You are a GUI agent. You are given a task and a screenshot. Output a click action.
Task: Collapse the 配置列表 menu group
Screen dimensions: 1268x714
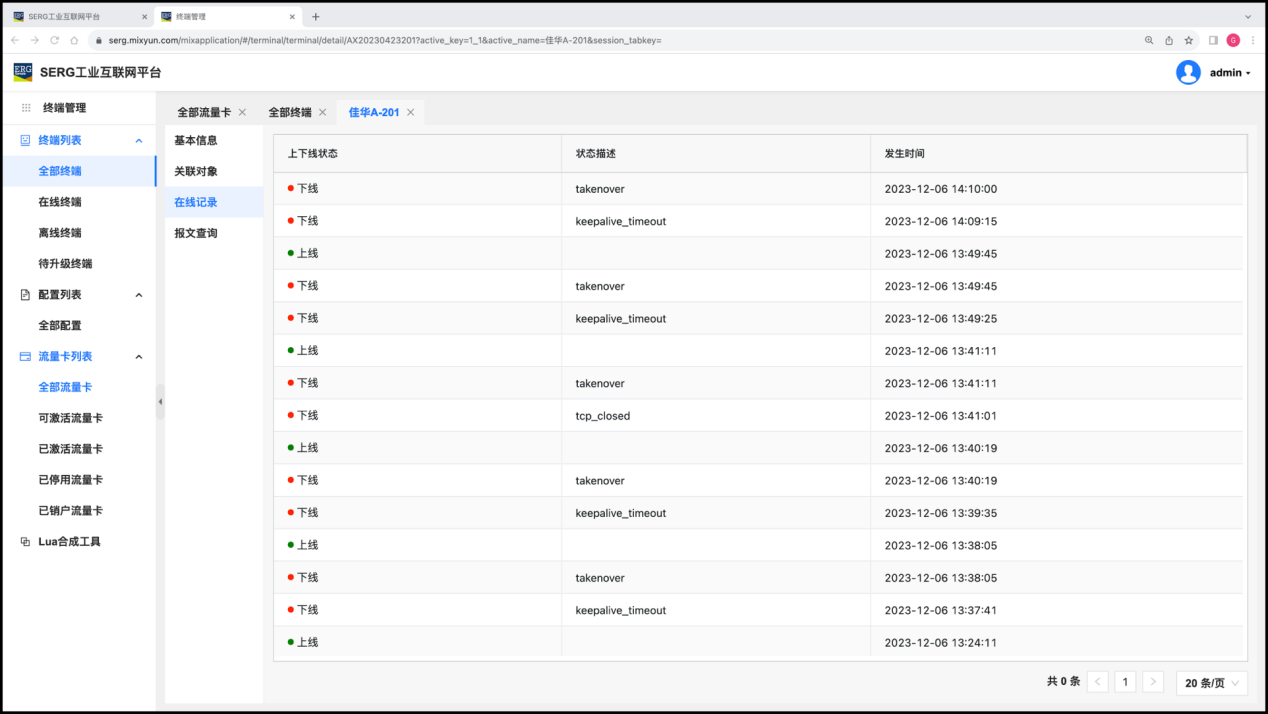[x=139, y=295]
